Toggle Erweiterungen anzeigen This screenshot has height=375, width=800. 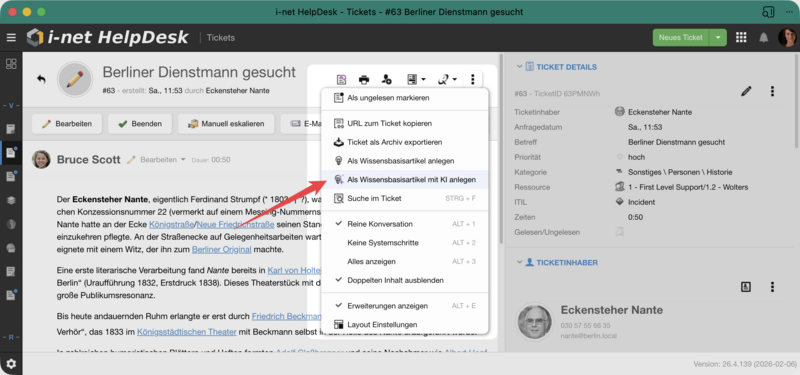pyautogui.click(x=405, y=306)
